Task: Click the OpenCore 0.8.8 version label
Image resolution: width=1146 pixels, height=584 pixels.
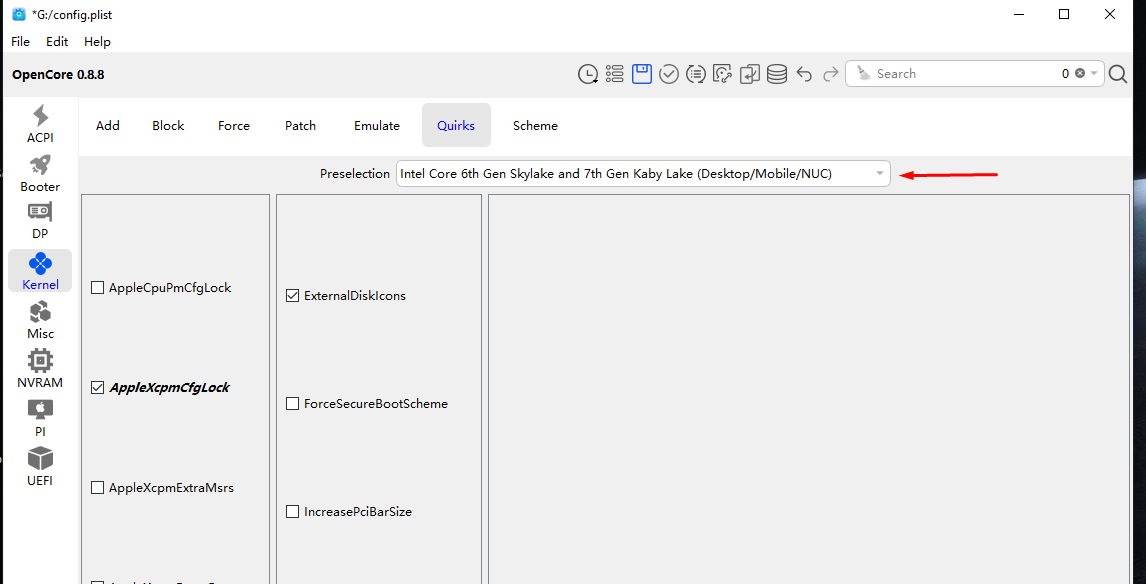Action: click(x=58, y=74)
